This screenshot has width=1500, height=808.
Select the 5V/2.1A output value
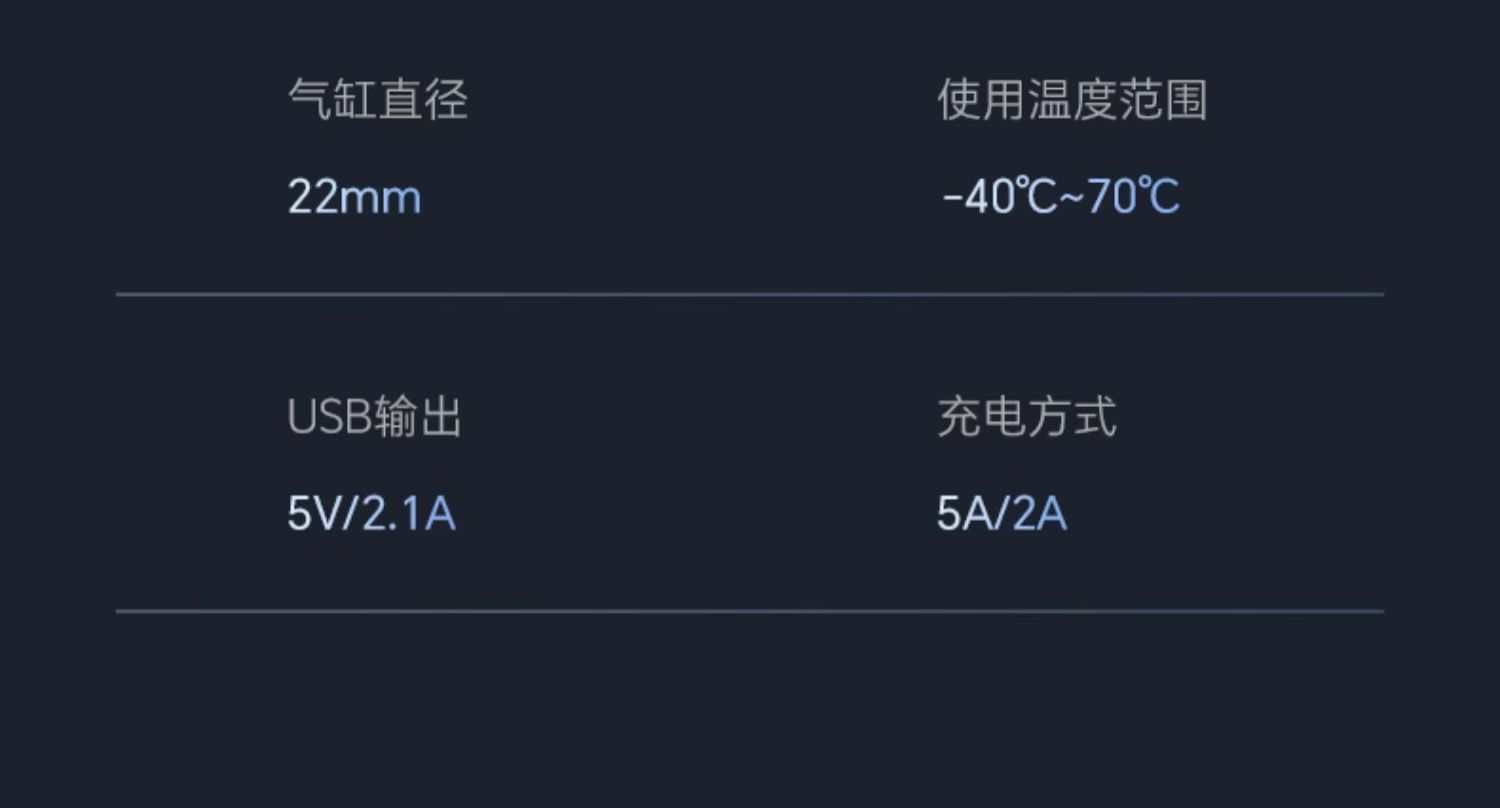(x=371, y=515)
